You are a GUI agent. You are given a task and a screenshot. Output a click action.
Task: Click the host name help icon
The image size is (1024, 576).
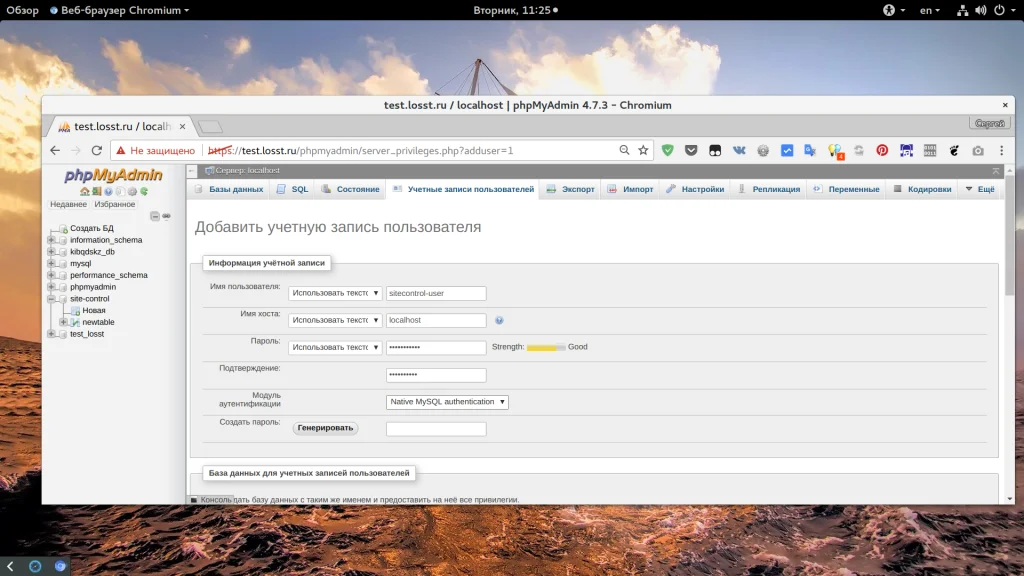coord(499,321)
